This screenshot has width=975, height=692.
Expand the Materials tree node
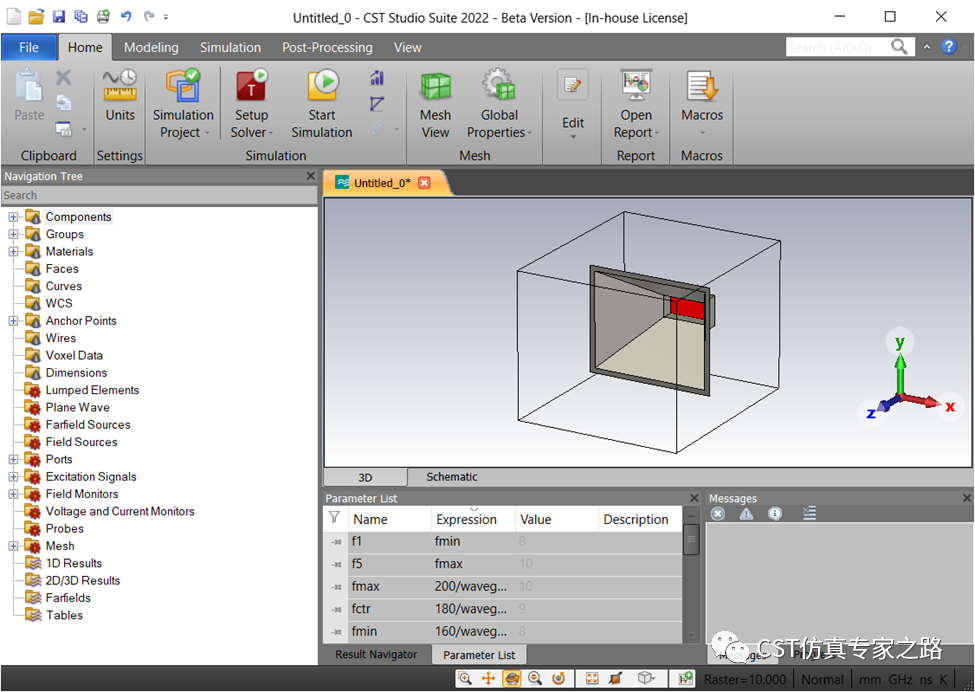(x=13, y=252)
